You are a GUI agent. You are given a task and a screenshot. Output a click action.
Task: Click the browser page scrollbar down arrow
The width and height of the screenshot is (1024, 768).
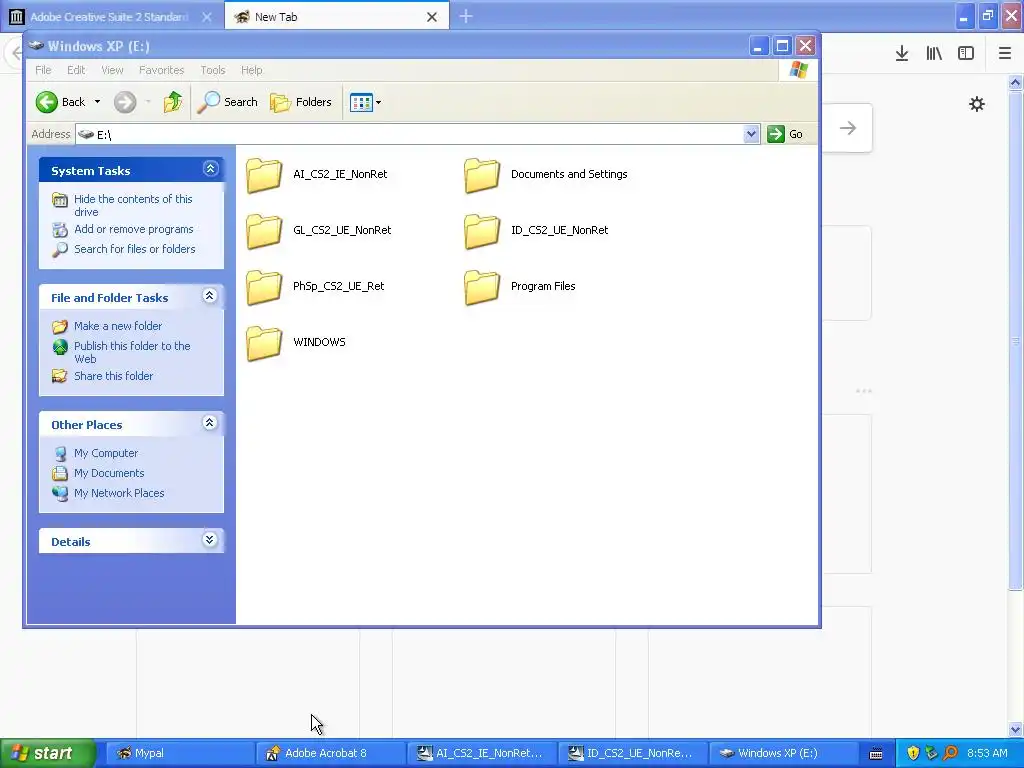coord(1015,729)
